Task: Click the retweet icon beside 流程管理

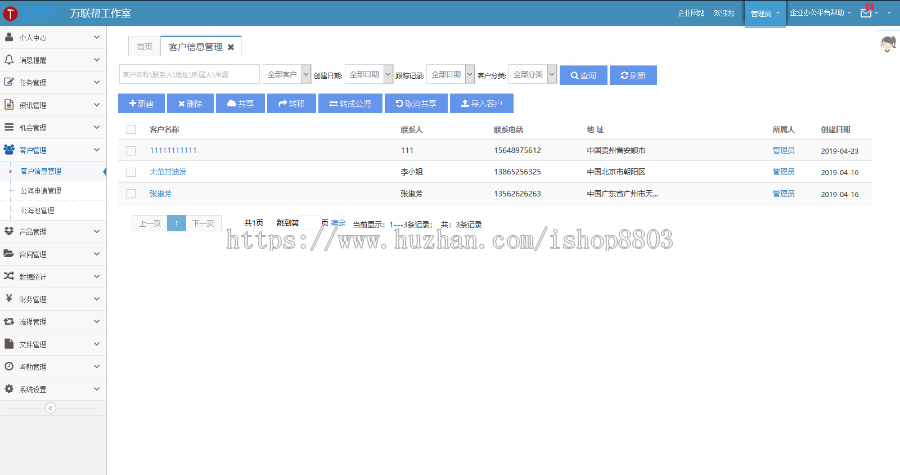Action: (9, 321)
